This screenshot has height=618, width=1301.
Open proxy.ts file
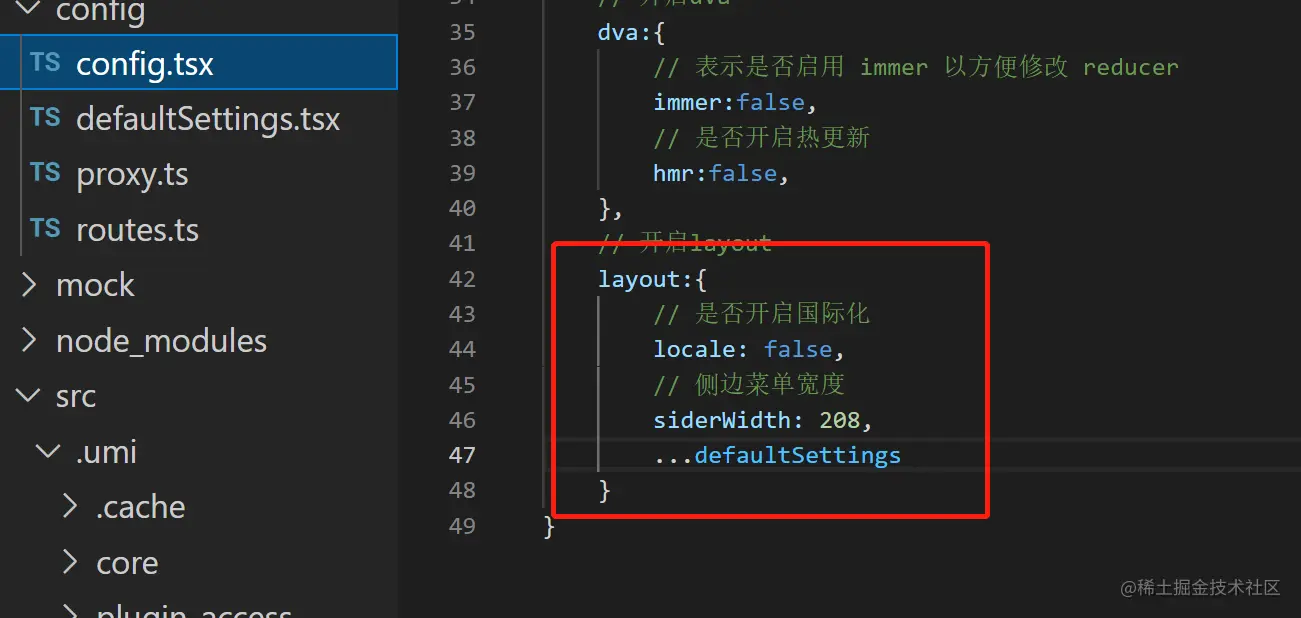pyautogui.click(x=132, y=175)
